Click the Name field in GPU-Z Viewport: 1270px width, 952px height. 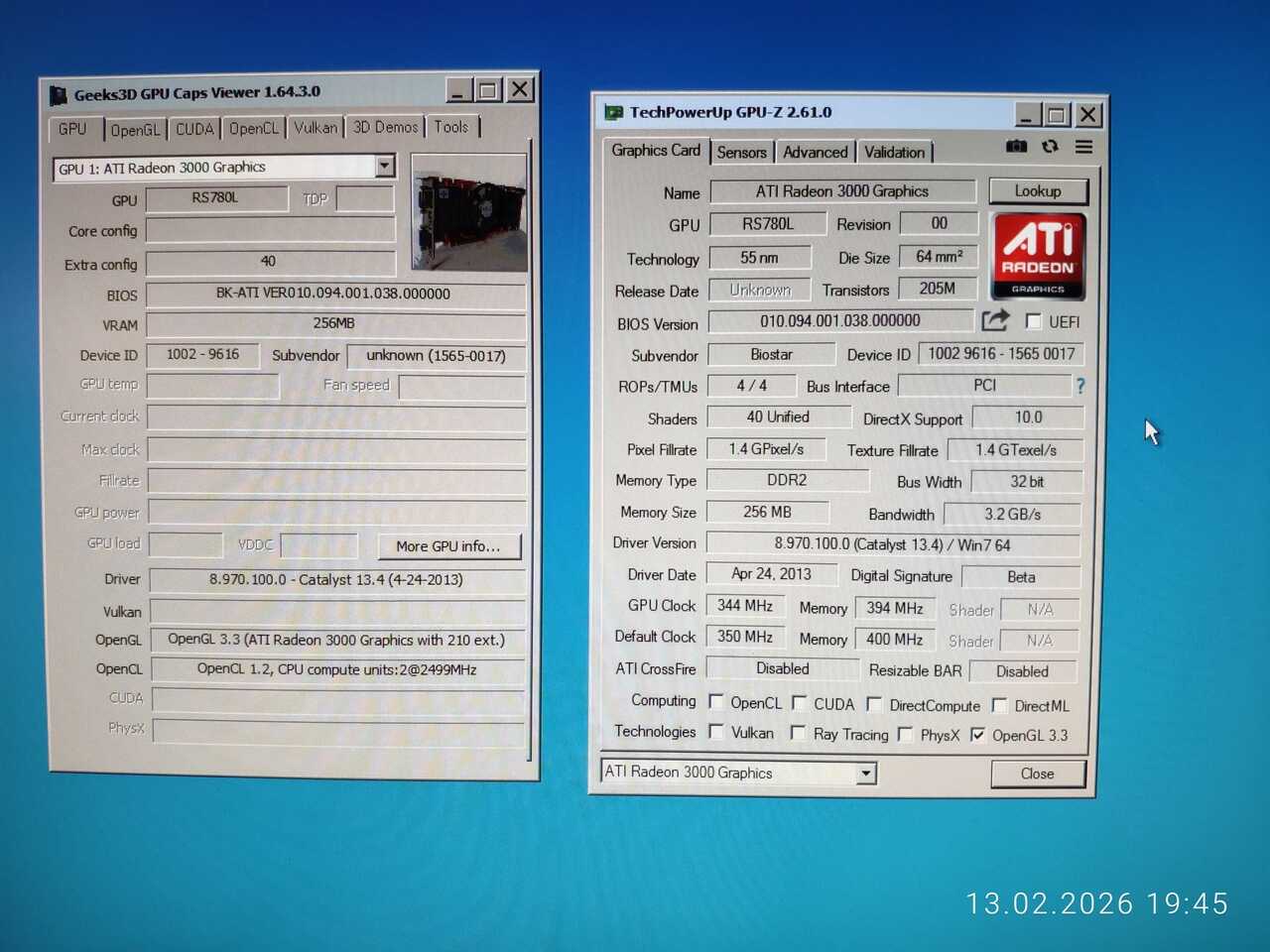point(842,191)
